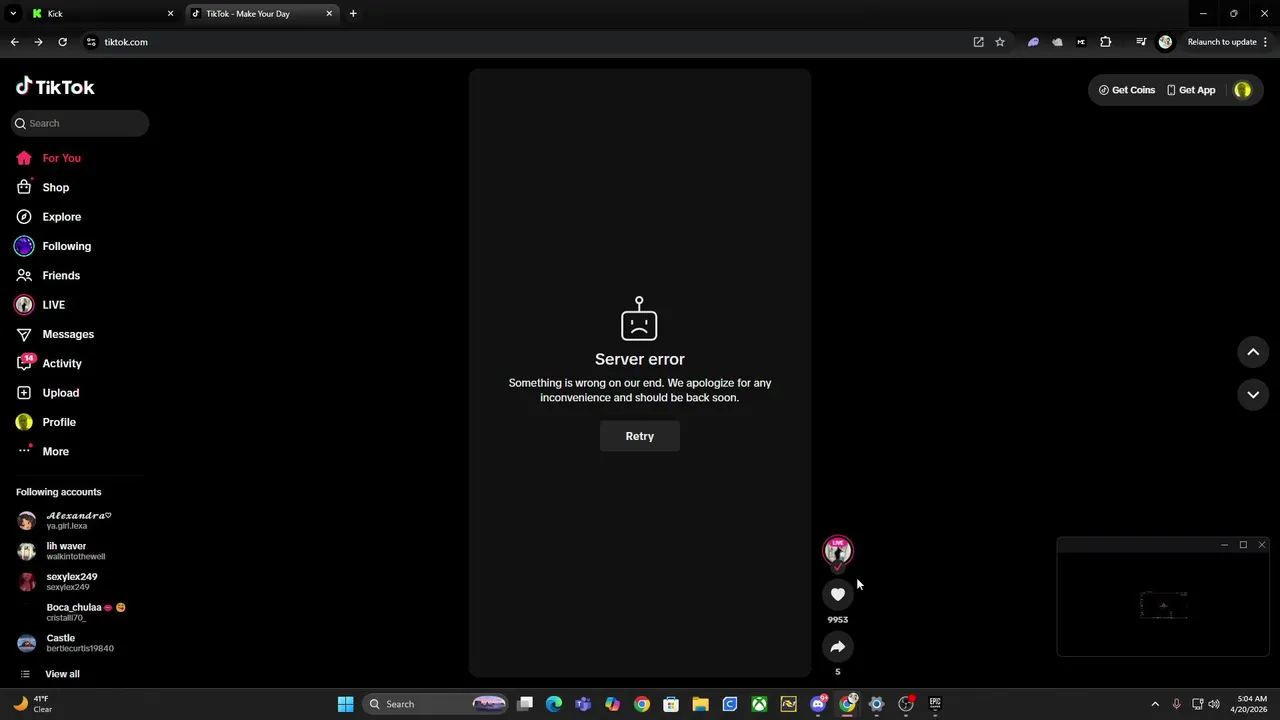Screen dimensions: 1280x720
Task: Open the volume speaker tray icon
Action: [x=1214, y=704]
